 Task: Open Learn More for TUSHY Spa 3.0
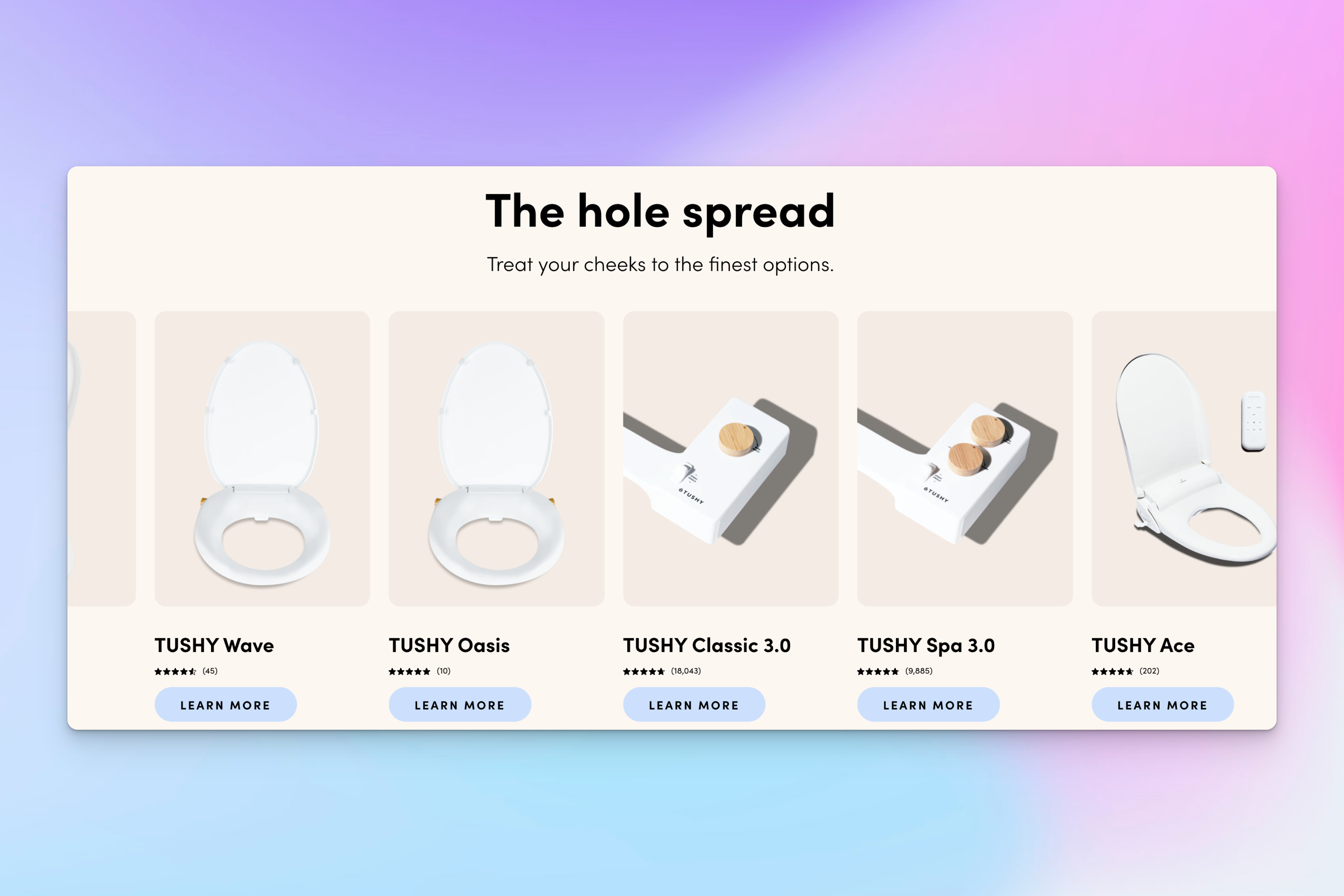[928, 705]
